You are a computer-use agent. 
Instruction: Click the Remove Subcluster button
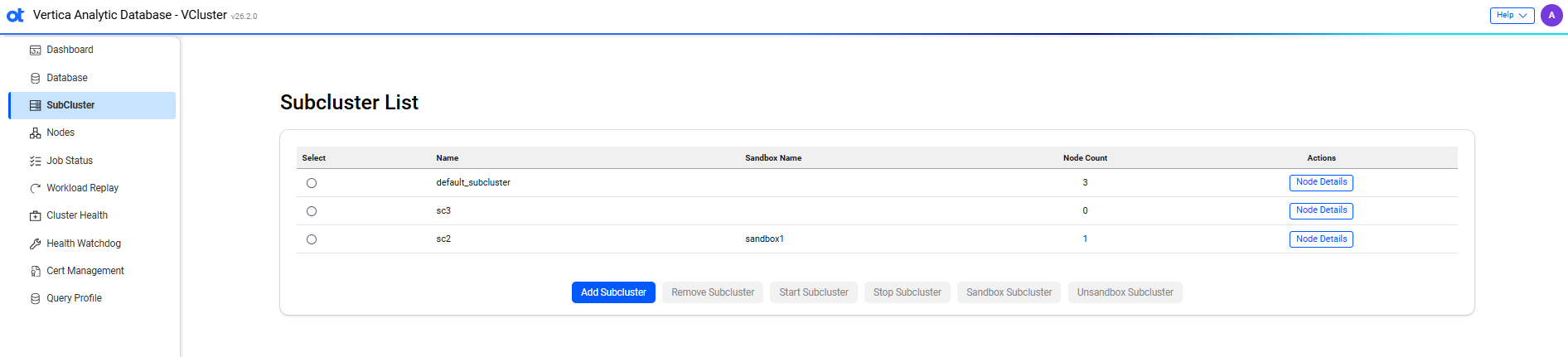(713, 292)
